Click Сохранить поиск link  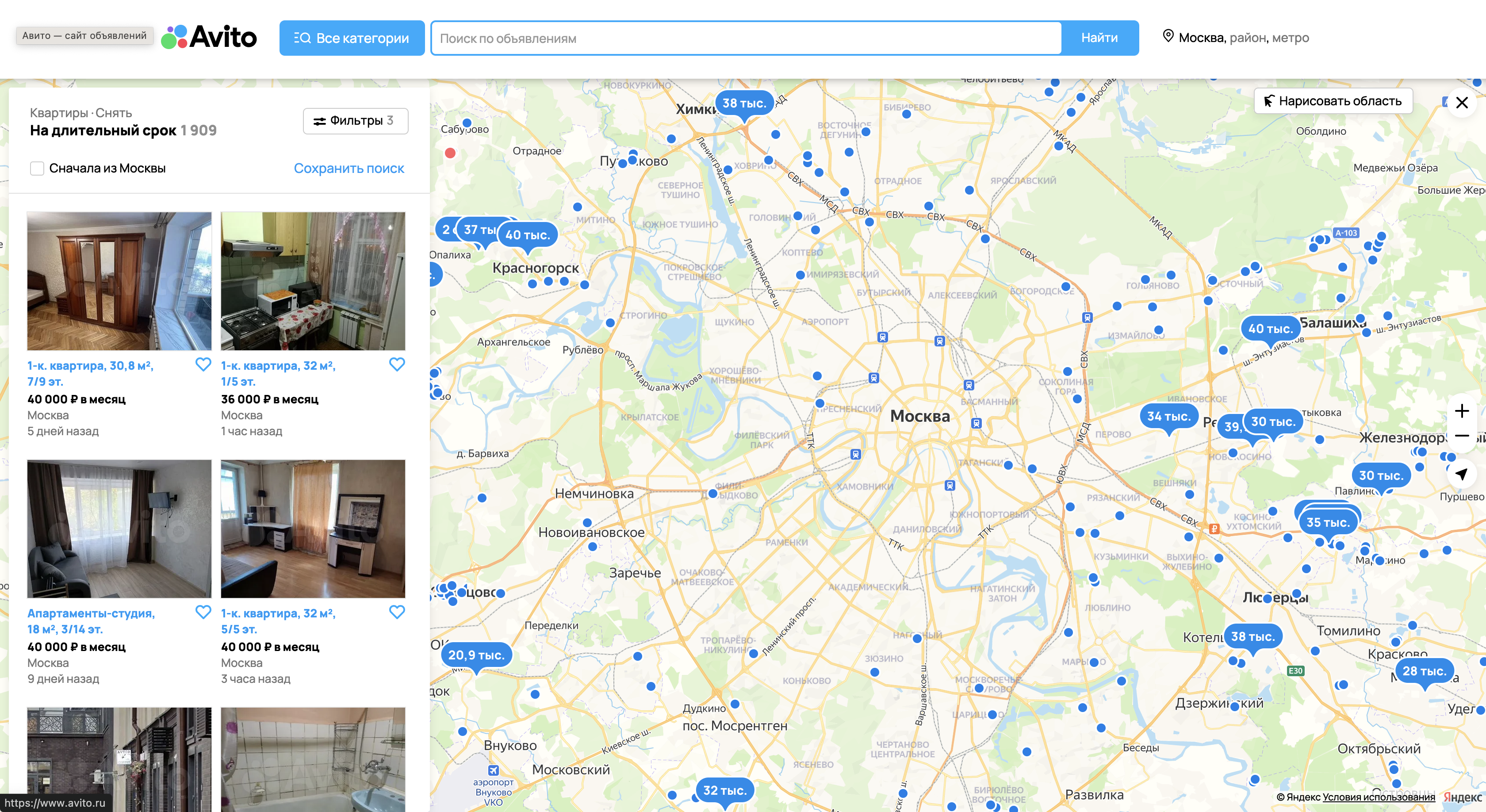pyautogui.click(x=349, y=169)
